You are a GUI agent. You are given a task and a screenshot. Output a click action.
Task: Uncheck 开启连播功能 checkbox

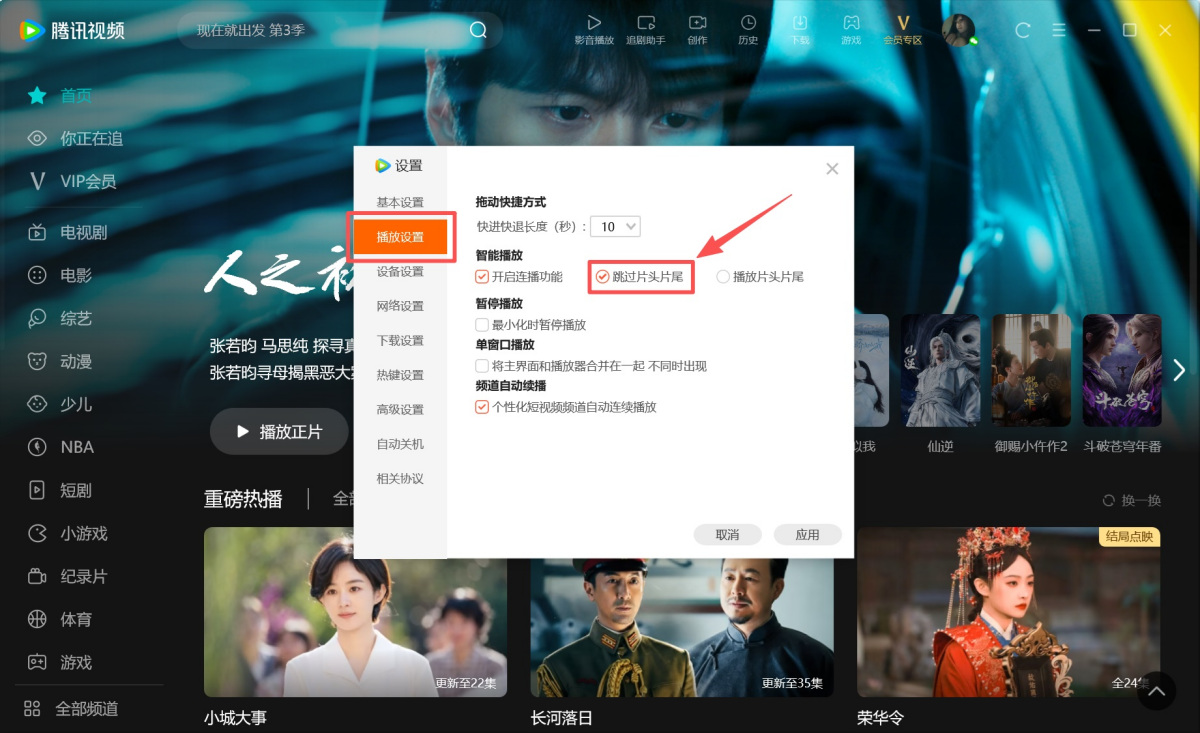click(482, 277)
